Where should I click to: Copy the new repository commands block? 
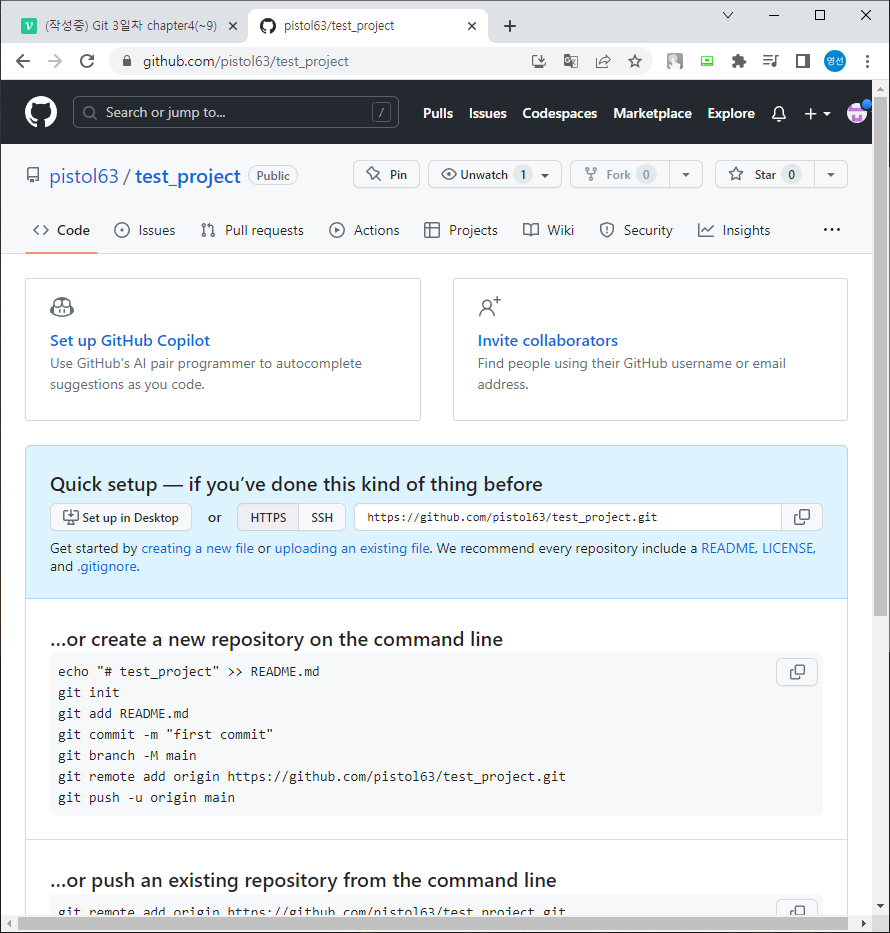[x=797, y=672]
